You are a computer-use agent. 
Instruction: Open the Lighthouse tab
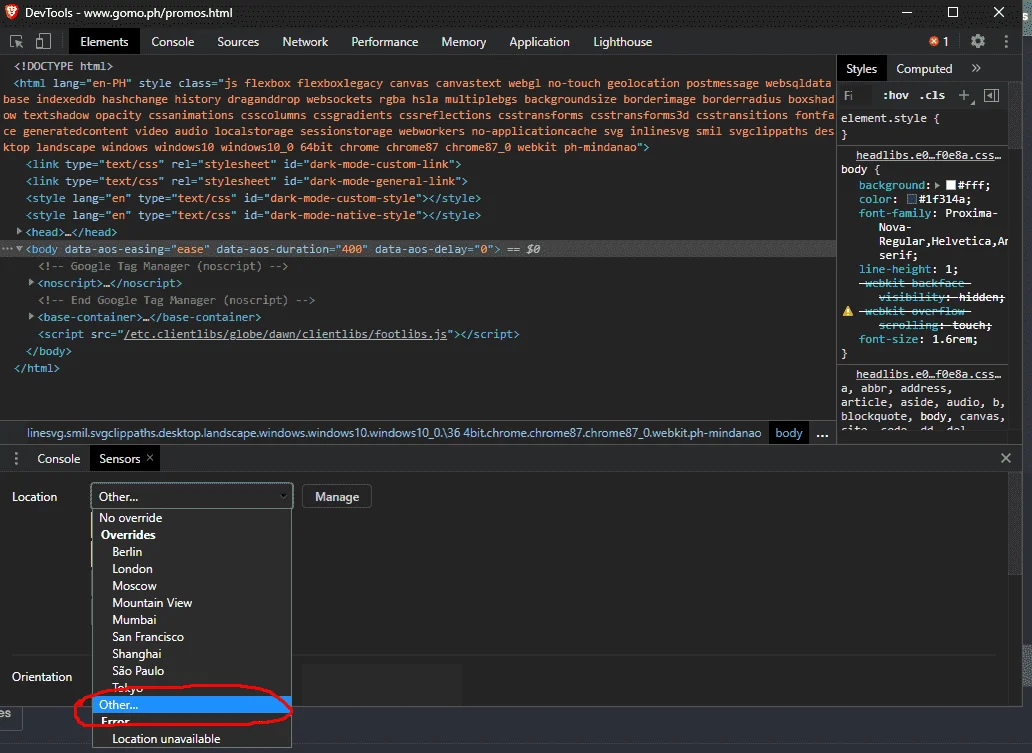(623, 41)
